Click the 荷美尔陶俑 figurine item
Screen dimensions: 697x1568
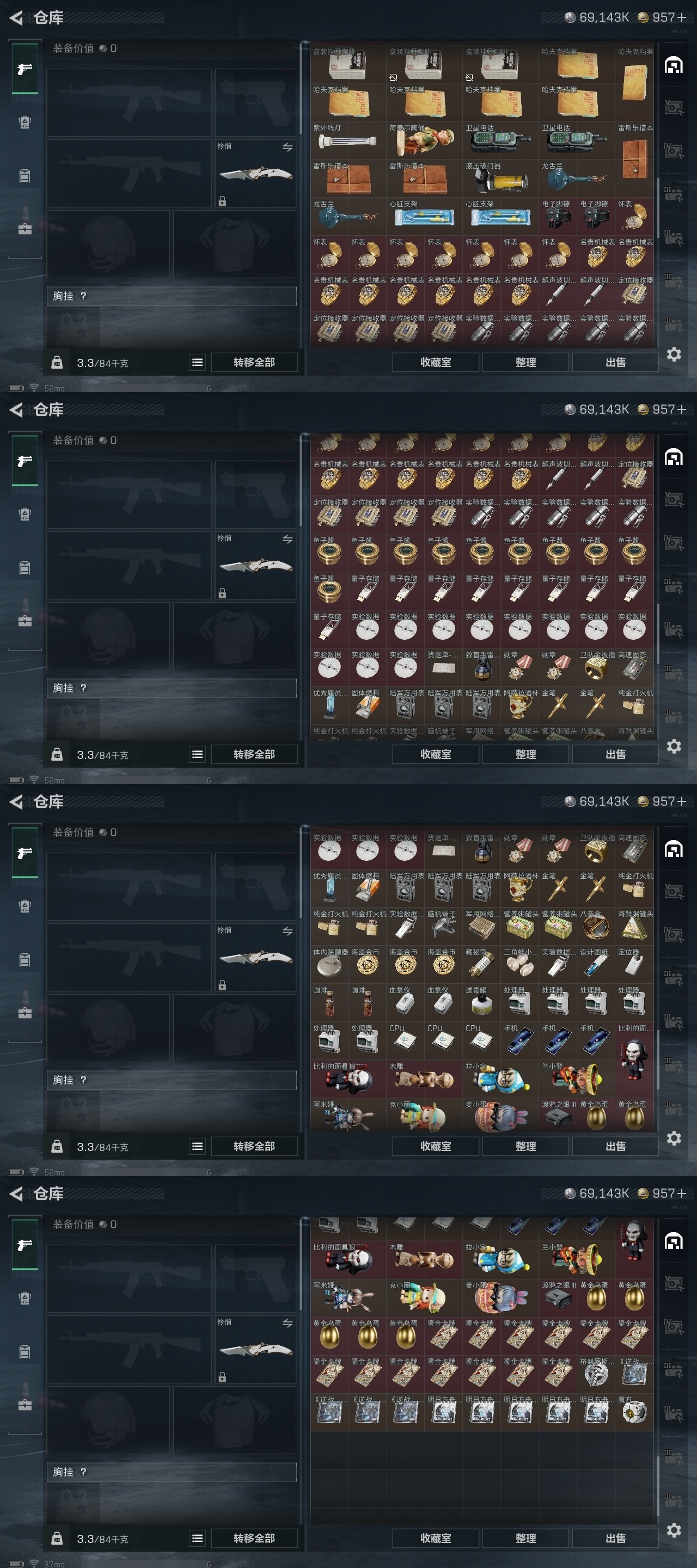coord(424,140)
